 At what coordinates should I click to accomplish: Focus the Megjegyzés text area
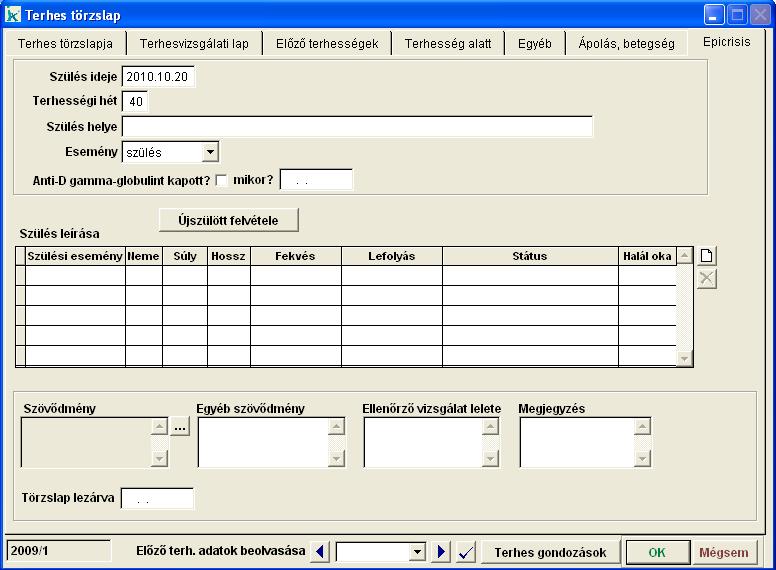click(577, 442)
